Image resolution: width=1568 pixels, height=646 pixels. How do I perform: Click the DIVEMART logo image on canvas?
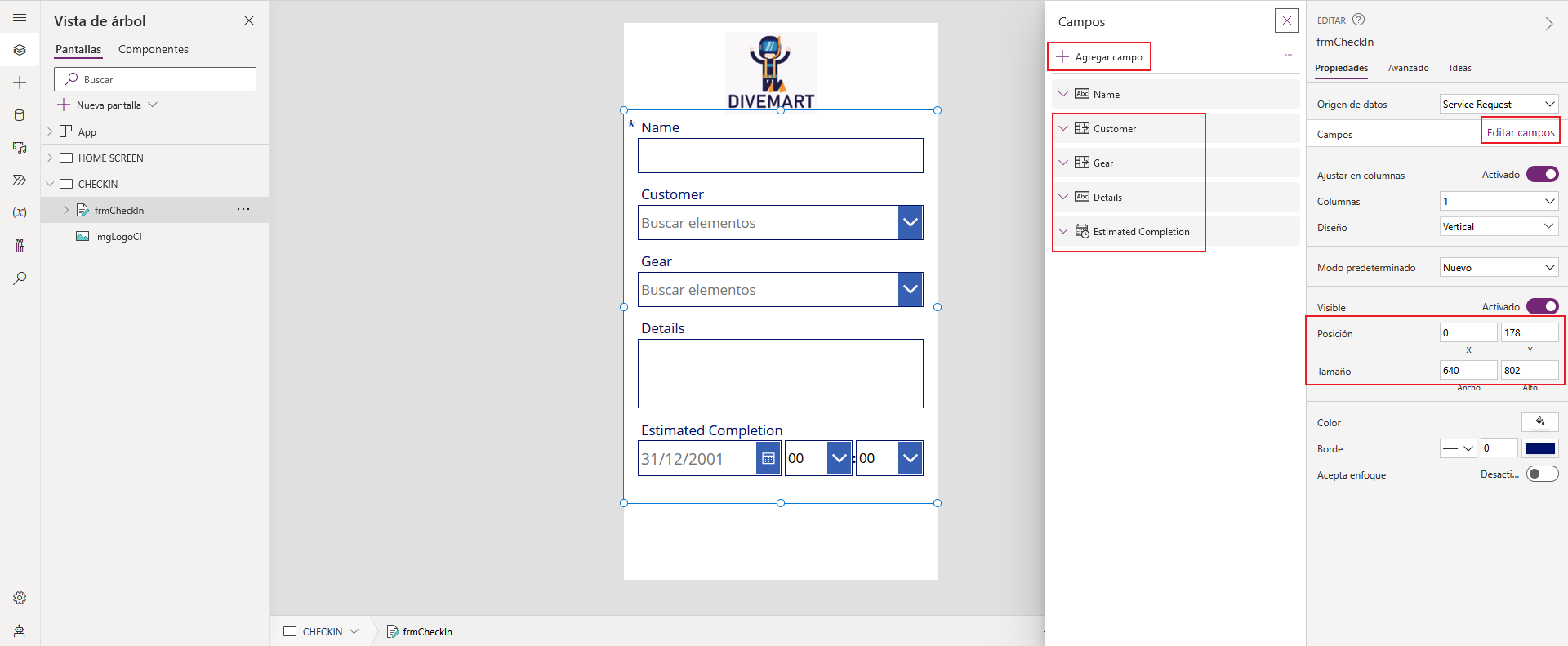(x=771, y=70)
